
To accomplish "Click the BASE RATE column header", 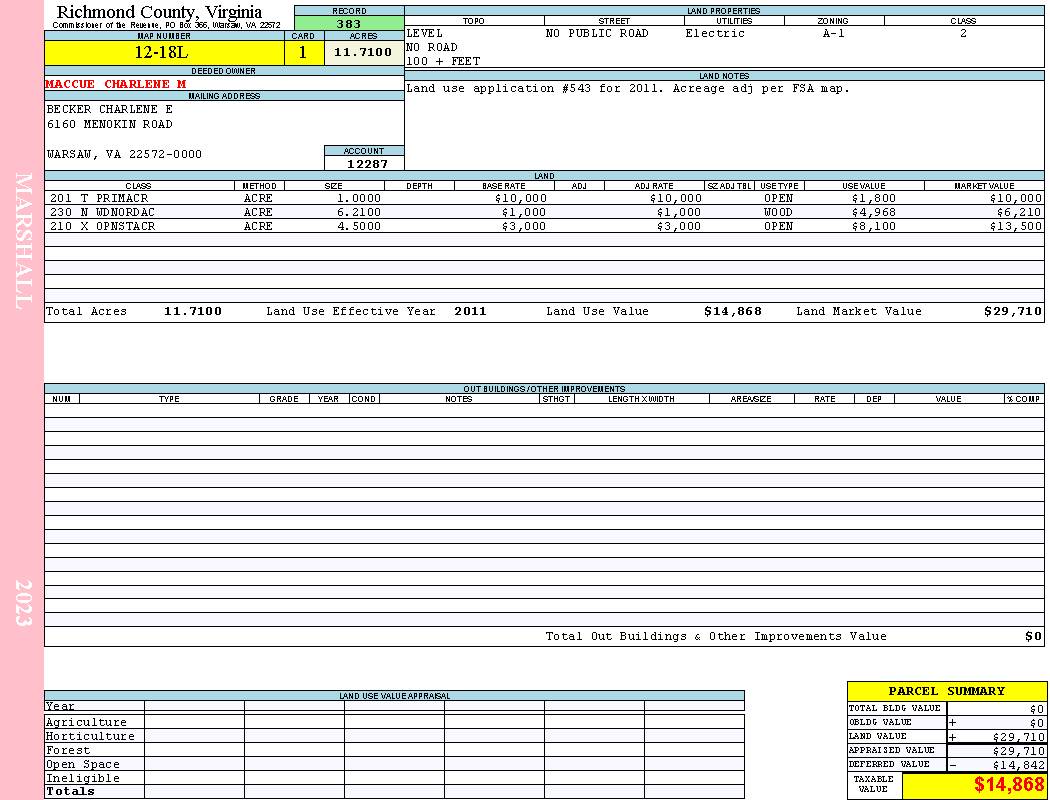I will click(504, 186).
